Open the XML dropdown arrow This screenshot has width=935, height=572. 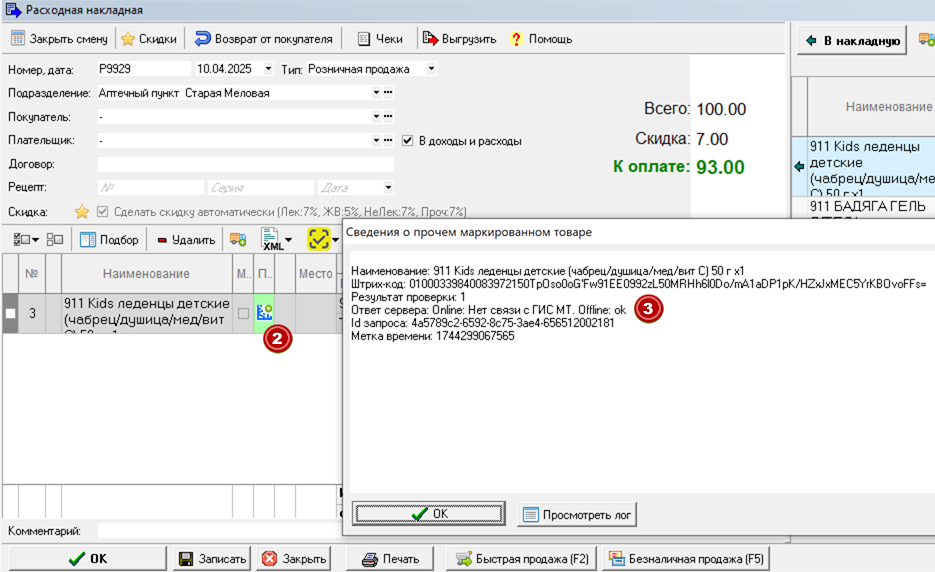click(289, 240)
